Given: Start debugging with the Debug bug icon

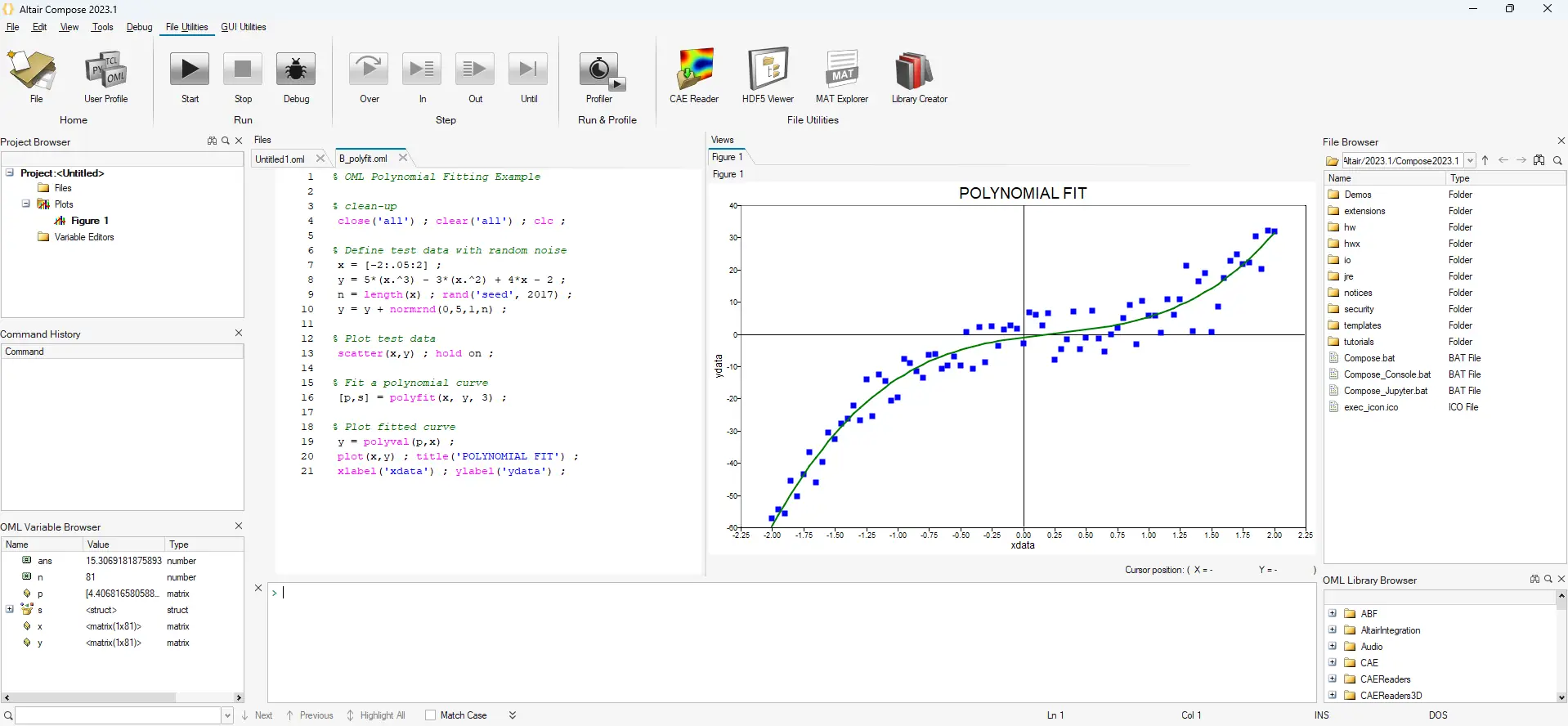Looking at the screenshot, I should click(x=296, y=69).
